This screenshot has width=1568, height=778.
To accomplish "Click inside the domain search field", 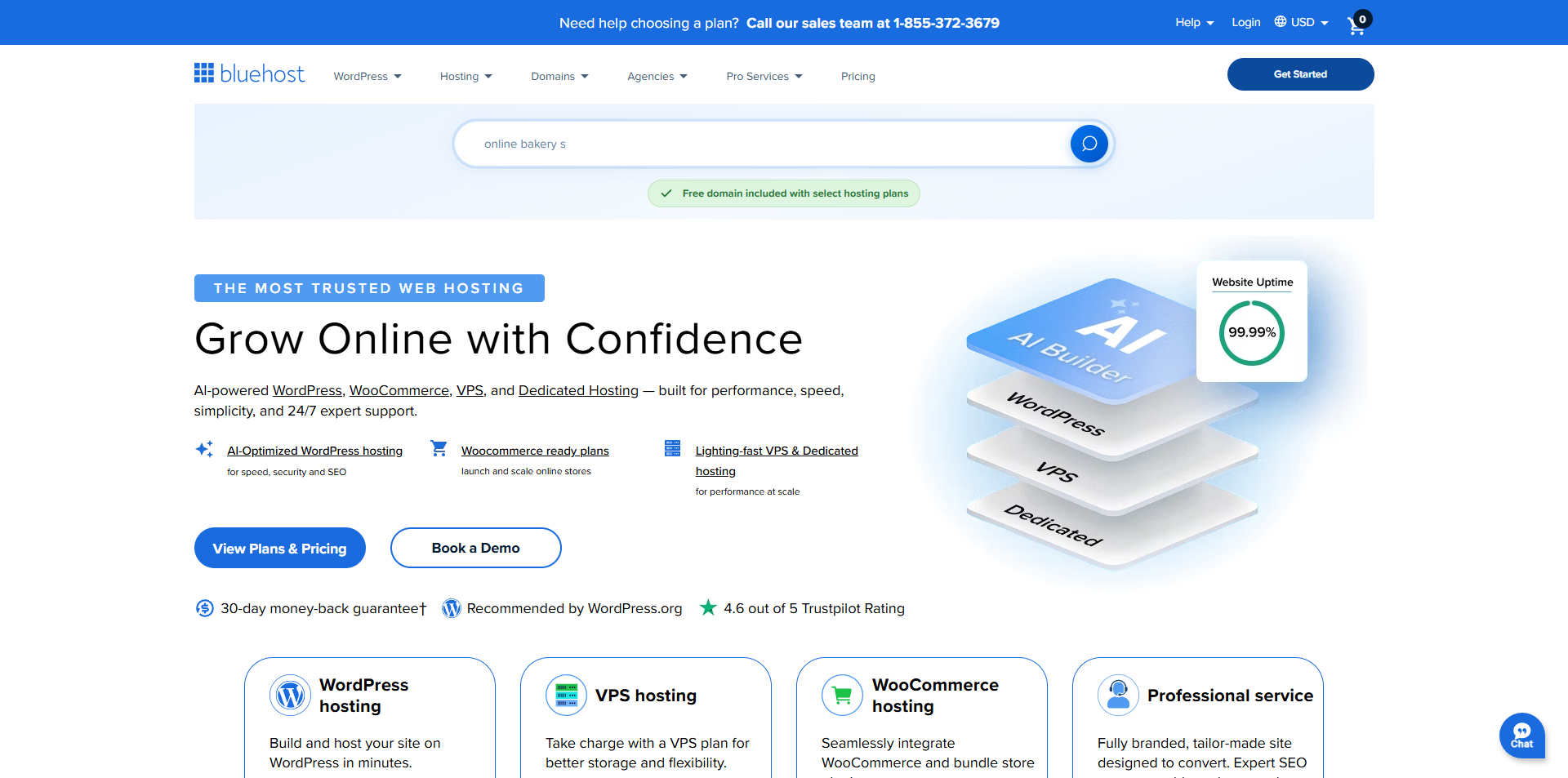I will (735, 143).
